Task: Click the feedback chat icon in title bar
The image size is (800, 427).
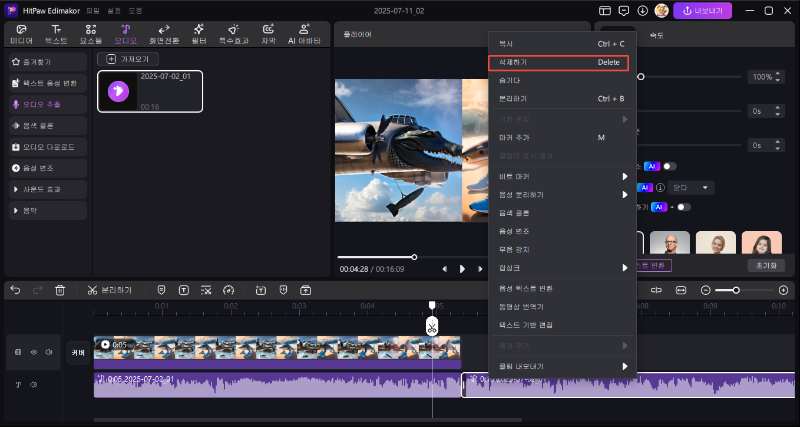Action: [x=623, y=11]
